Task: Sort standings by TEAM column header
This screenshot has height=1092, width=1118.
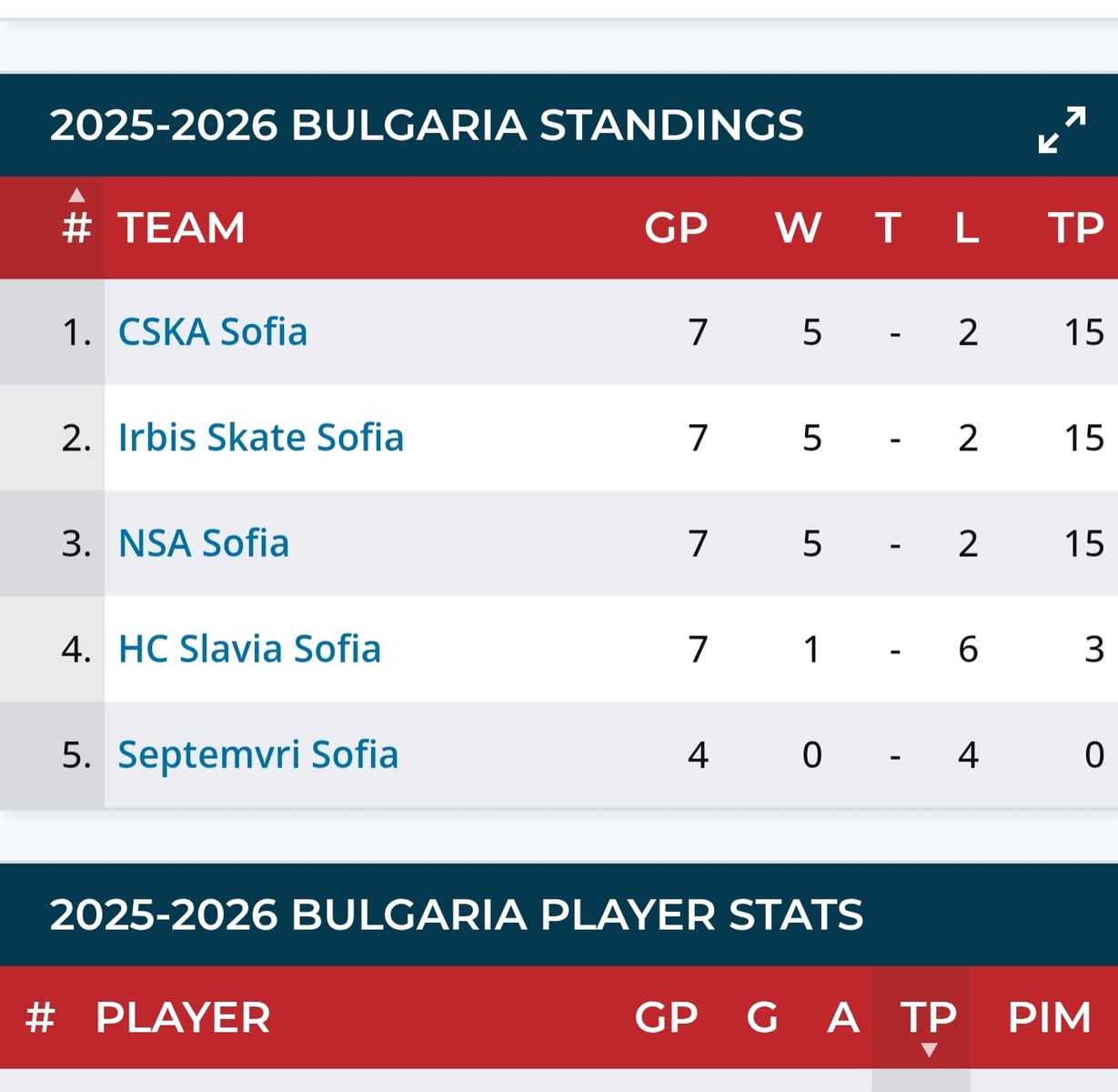Action: (181, 227)
